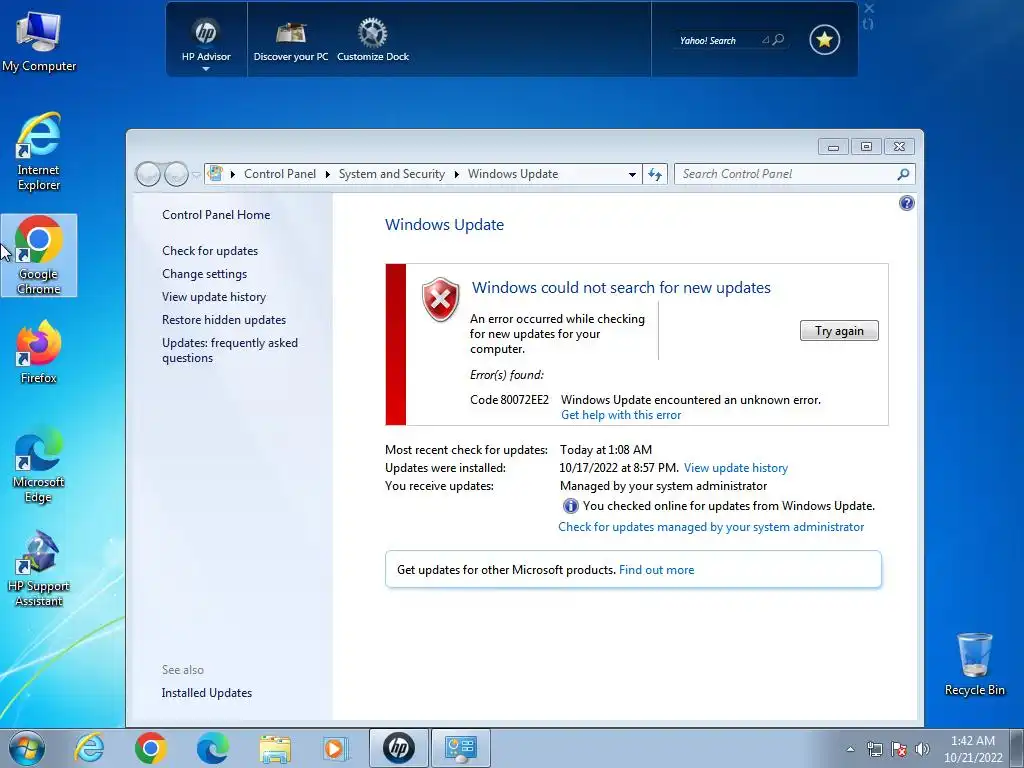Open HP Advisor in the dock

coord(206,40)
